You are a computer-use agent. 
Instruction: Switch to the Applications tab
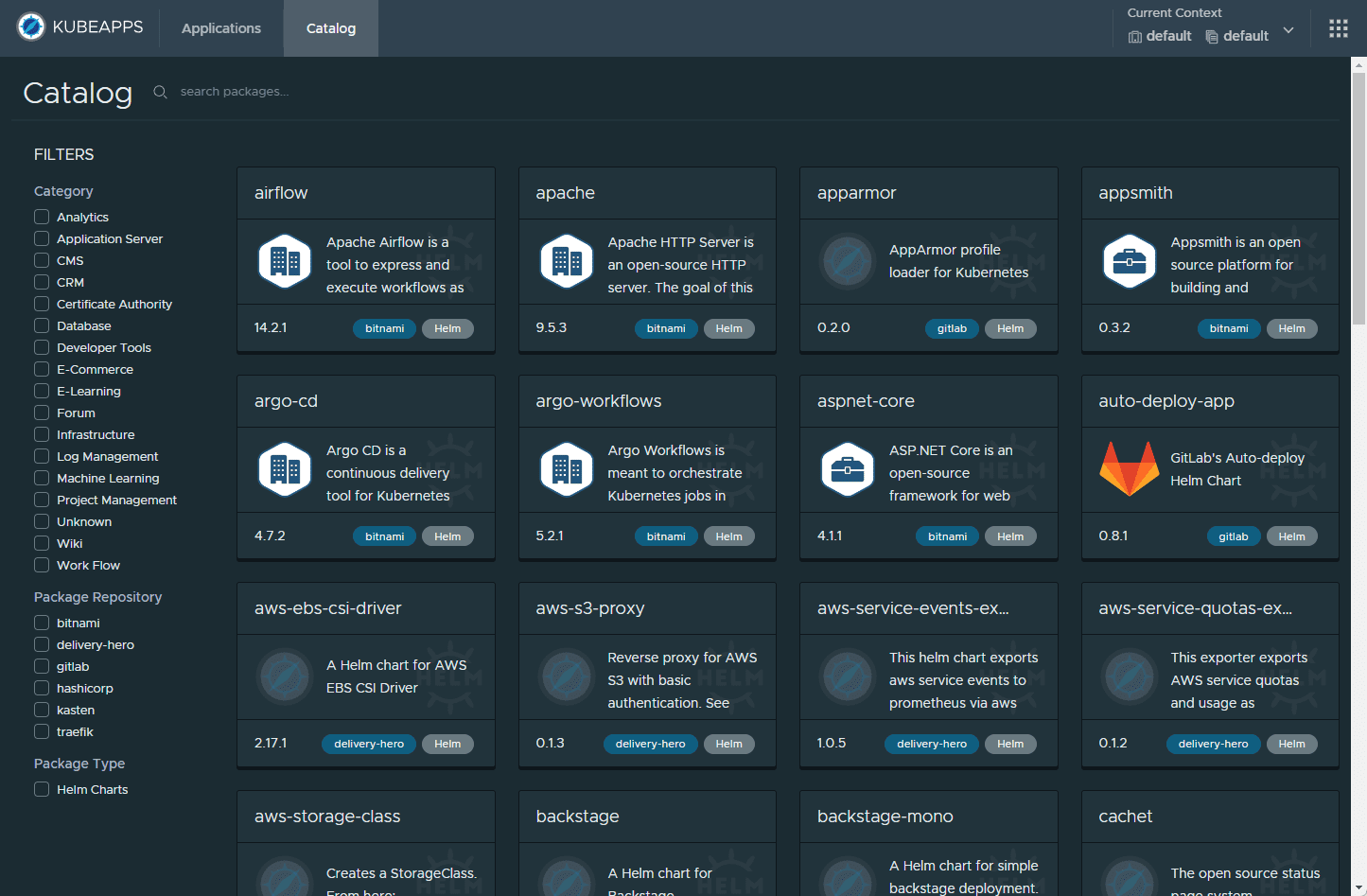click(x=221, y=28)
